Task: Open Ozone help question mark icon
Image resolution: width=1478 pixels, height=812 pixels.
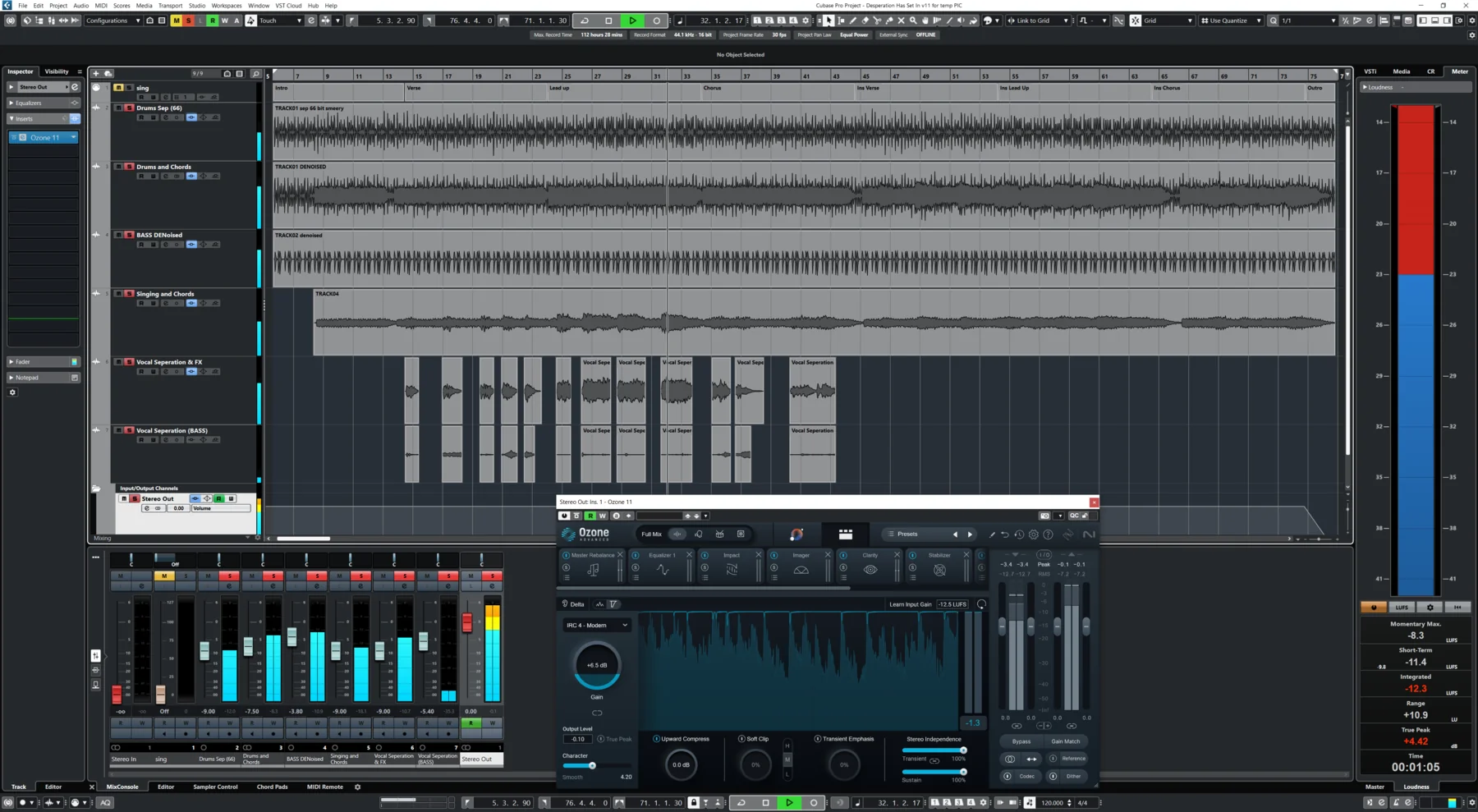Action: pos(1048,534)
